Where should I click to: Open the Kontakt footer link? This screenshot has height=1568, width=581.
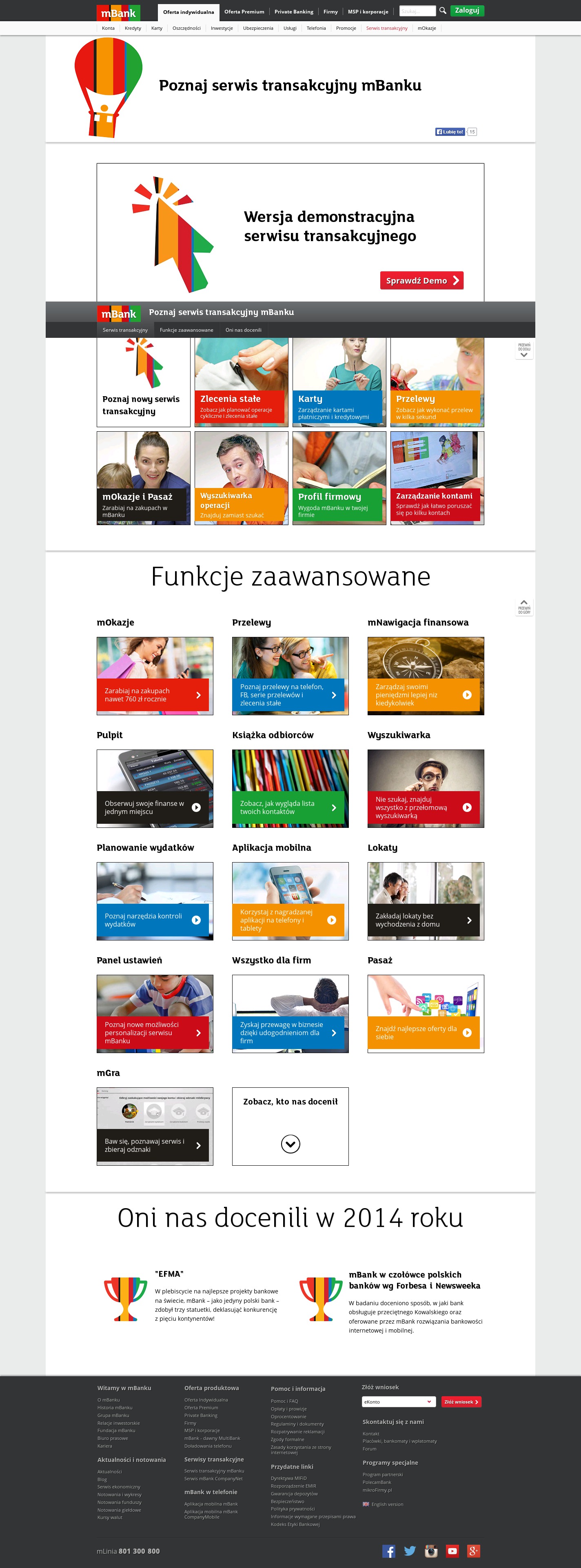371,1433
